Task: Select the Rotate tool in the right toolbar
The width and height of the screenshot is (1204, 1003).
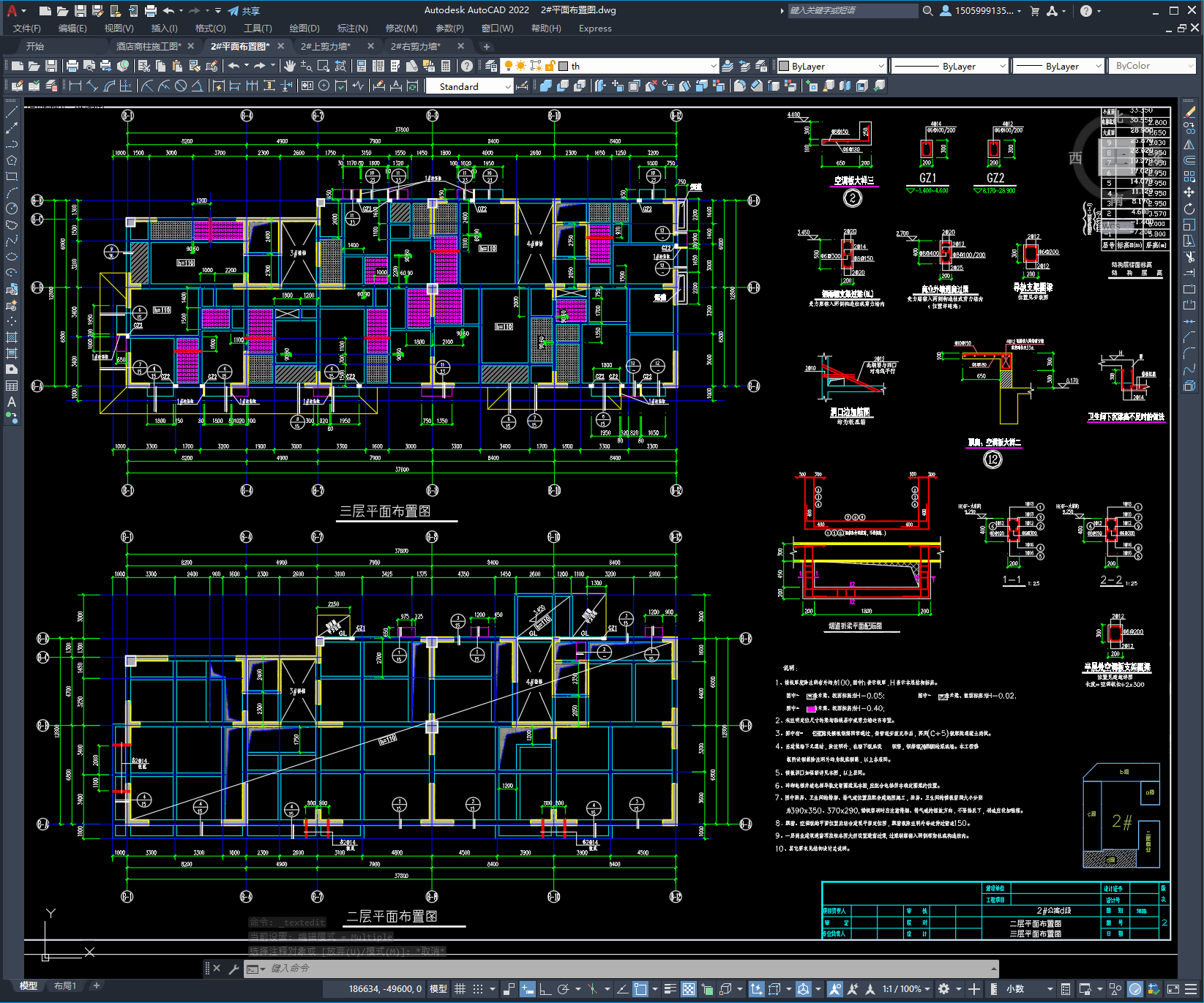Action: coord(1189,209)
